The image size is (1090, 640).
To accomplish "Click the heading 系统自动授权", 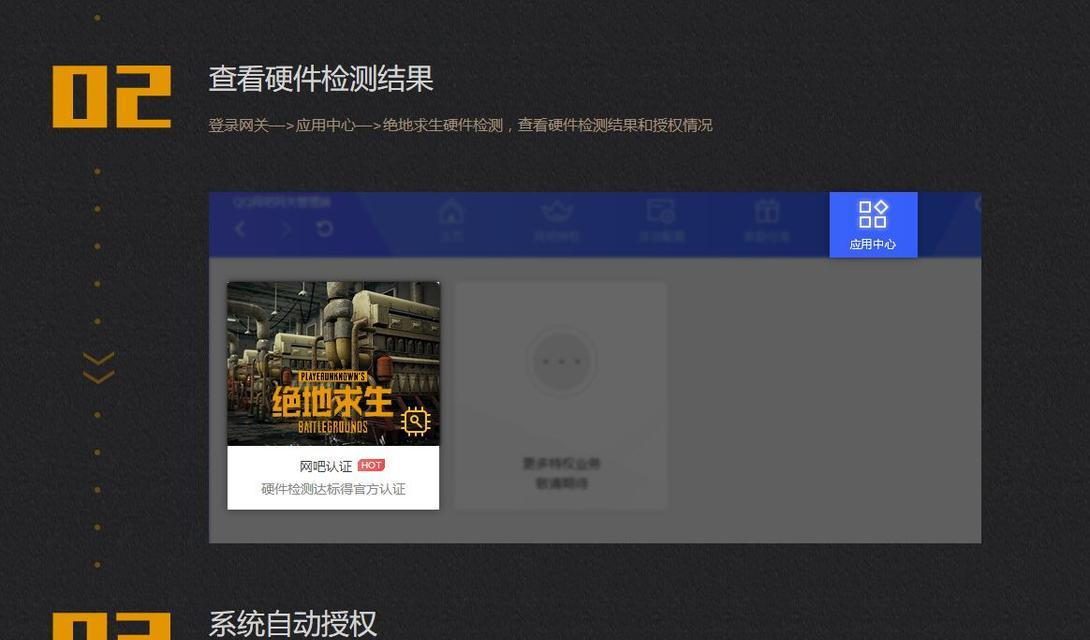I will 293,623.
